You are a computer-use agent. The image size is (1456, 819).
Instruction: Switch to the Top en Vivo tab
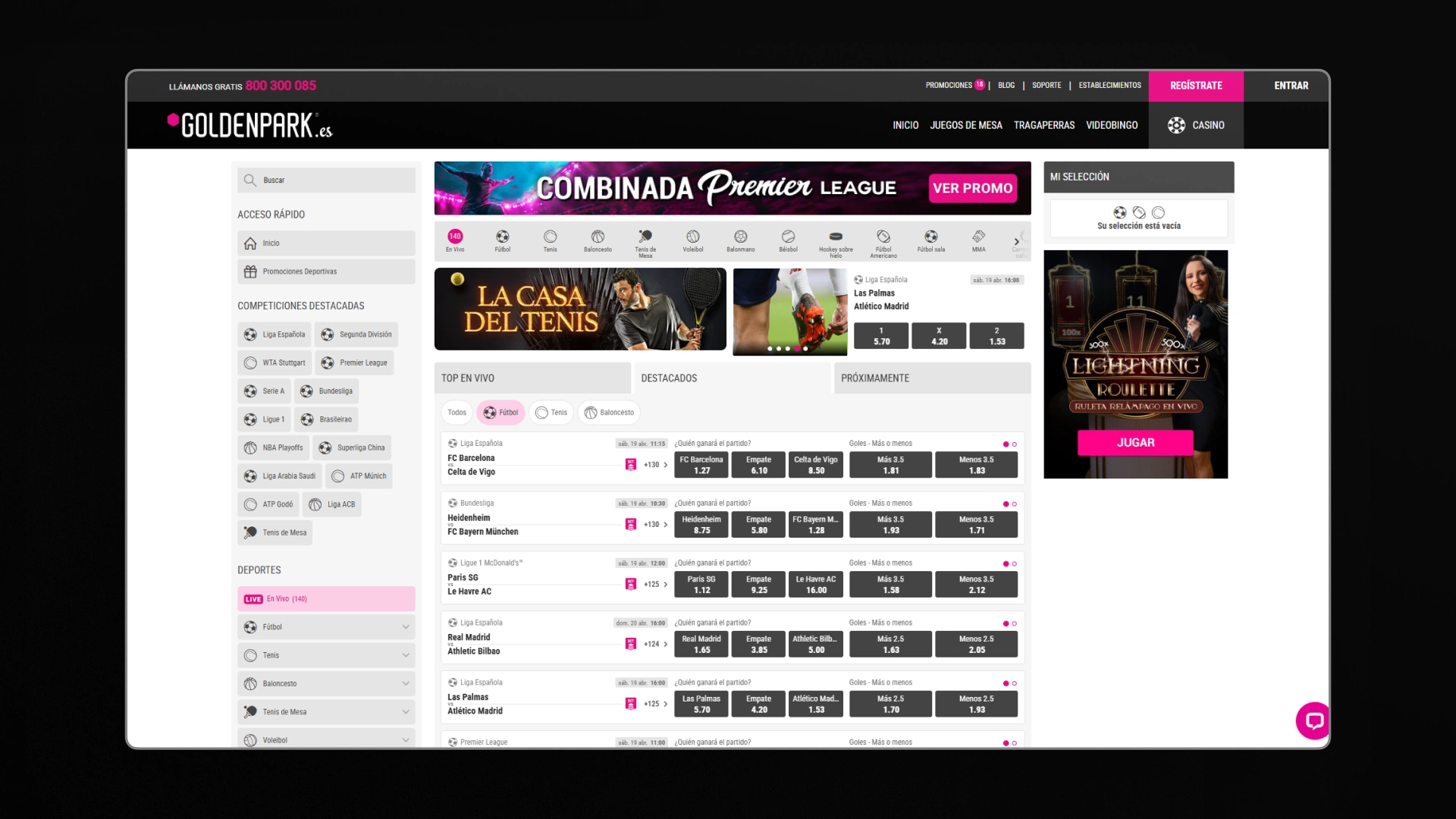pyautogui.click(x=532, y=378)
